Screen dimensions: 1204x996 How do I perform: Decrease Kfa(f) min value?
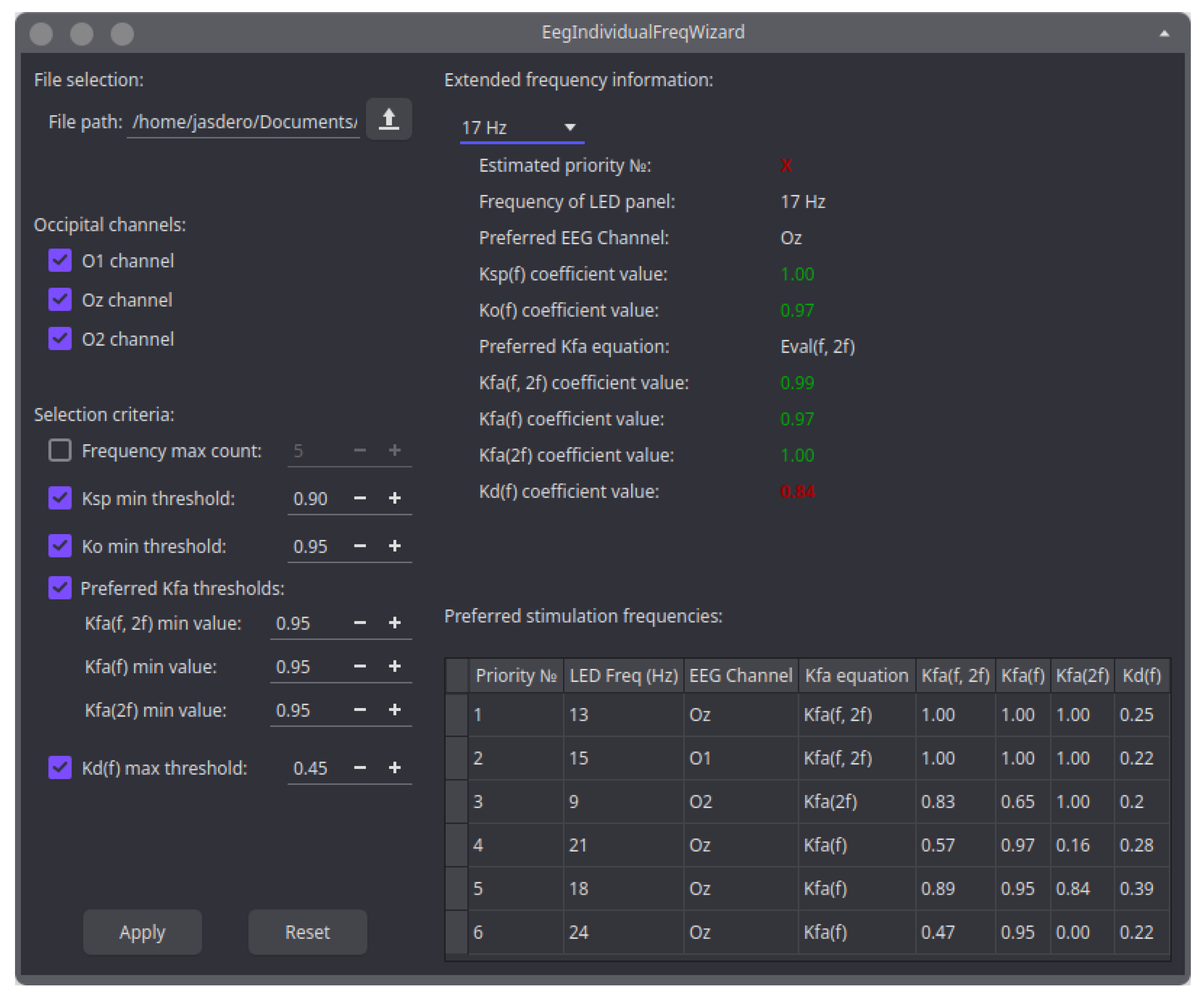click(x=359, y=666)
